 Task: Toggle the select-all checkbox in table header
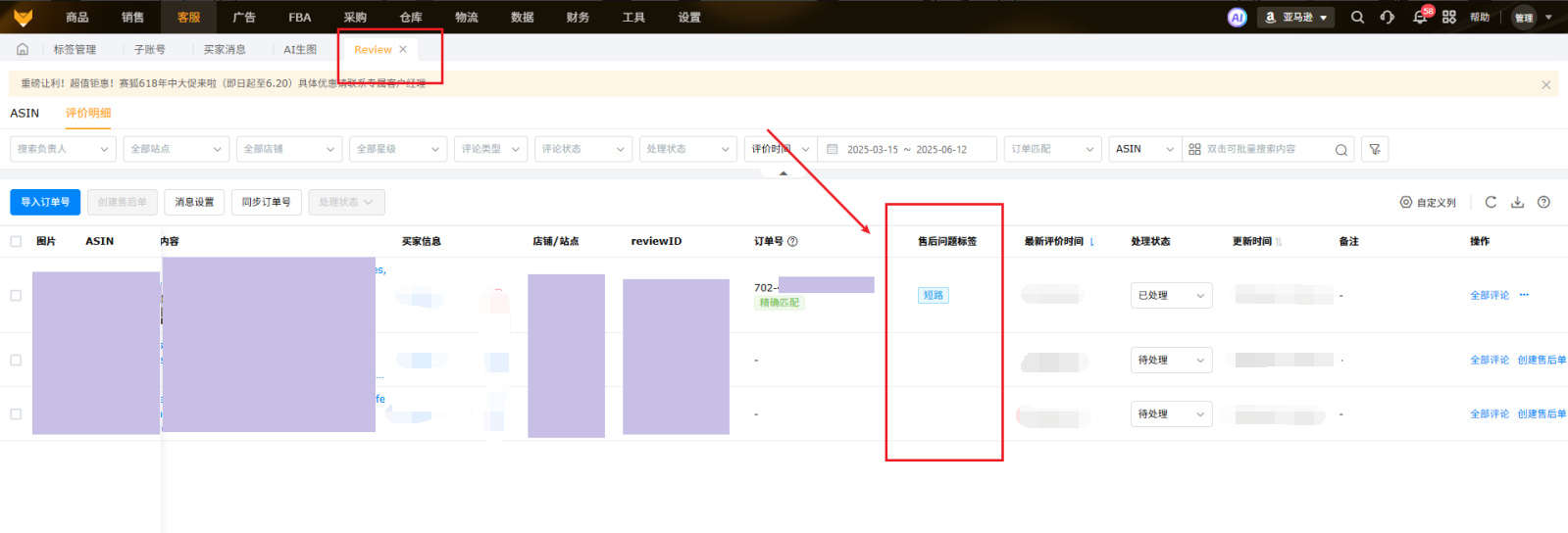[x=16, y=241]
